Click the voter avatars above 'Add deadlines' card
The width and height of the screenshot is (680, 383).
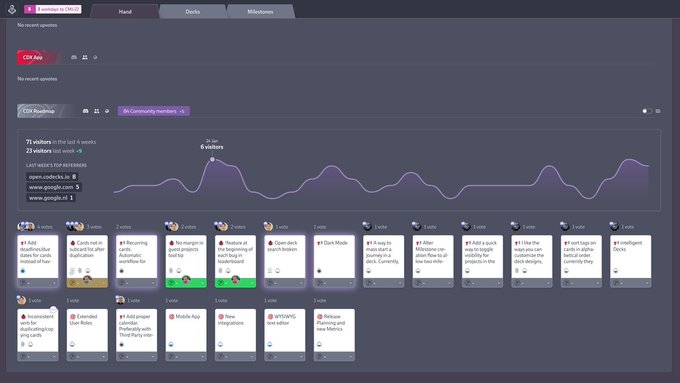coord(26,226)
